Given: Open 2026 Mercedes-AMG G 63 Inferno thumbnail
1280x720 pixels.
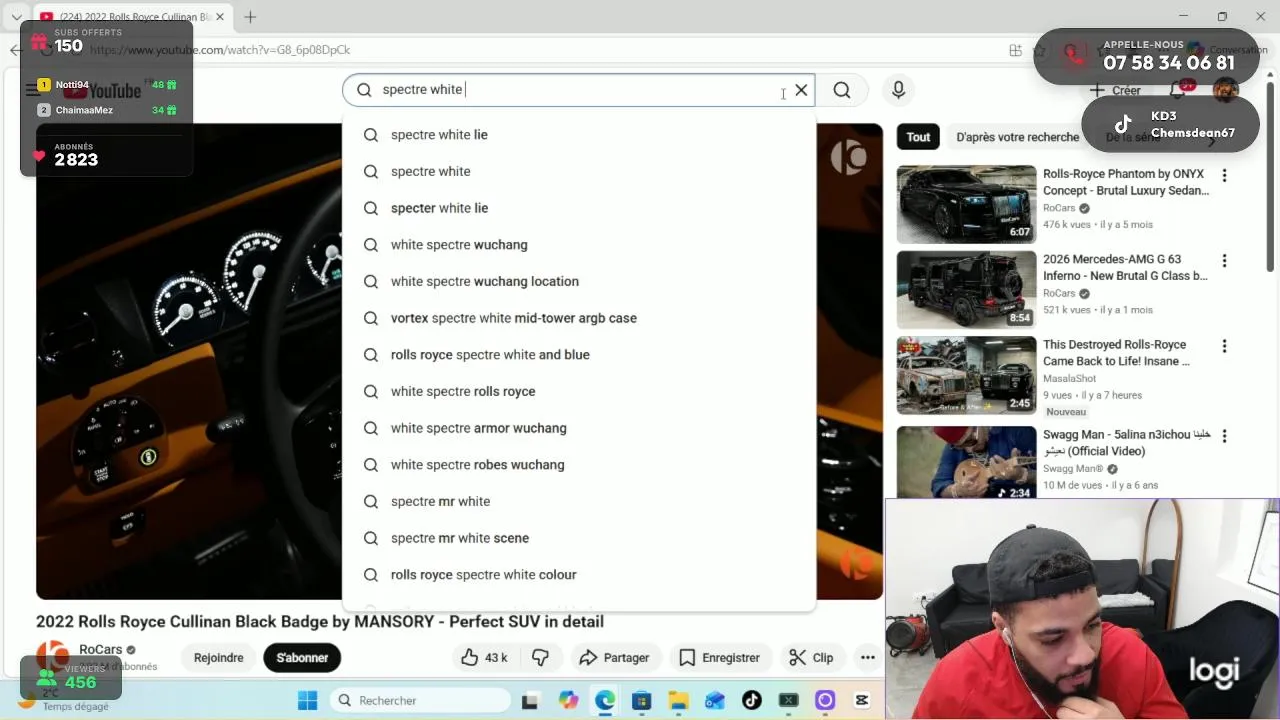Looking at the screenshot, I should click(x=966, y=289).
